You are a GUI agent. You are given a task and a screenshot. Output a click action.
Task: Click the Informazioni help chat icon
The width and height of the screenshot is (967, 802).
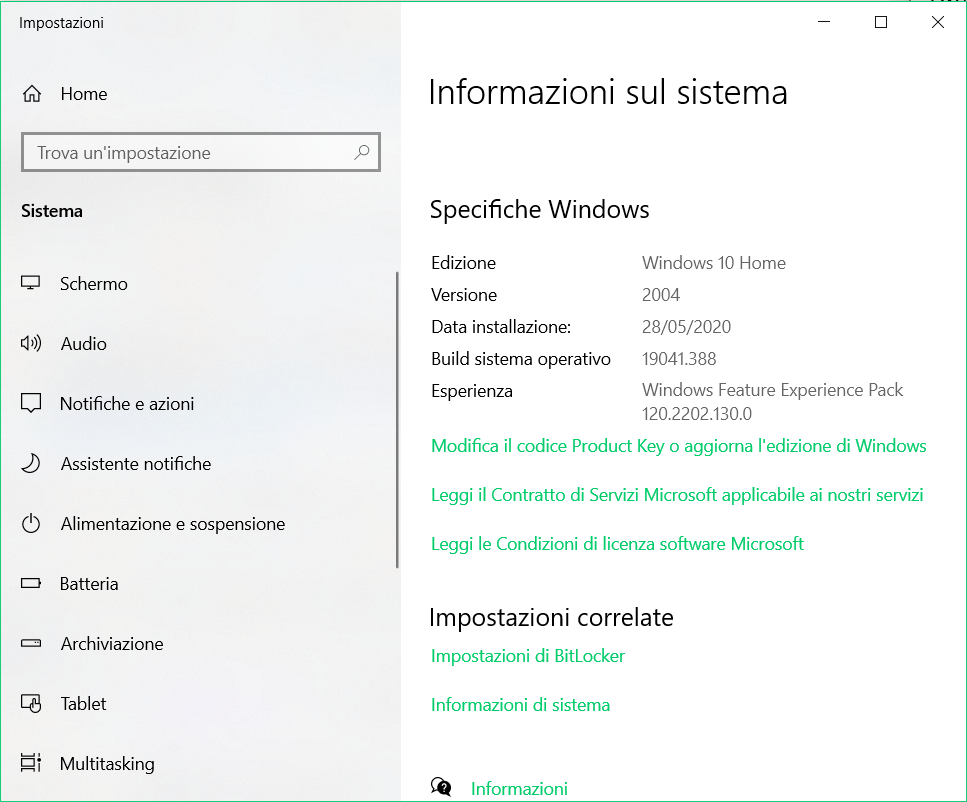tap(441, 787)
